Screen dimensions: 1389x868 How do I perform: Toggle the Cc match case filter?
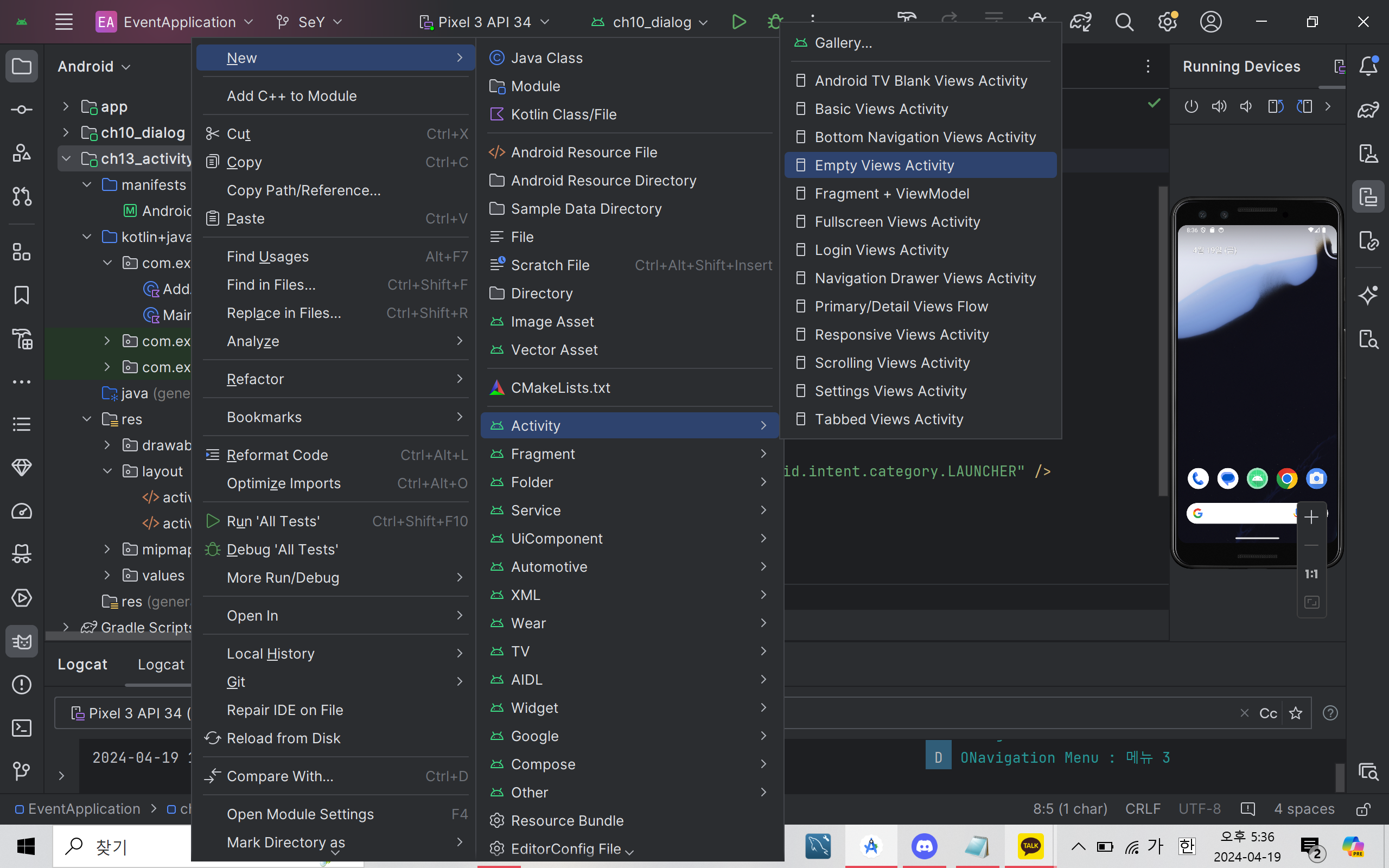pos(1268,713)
